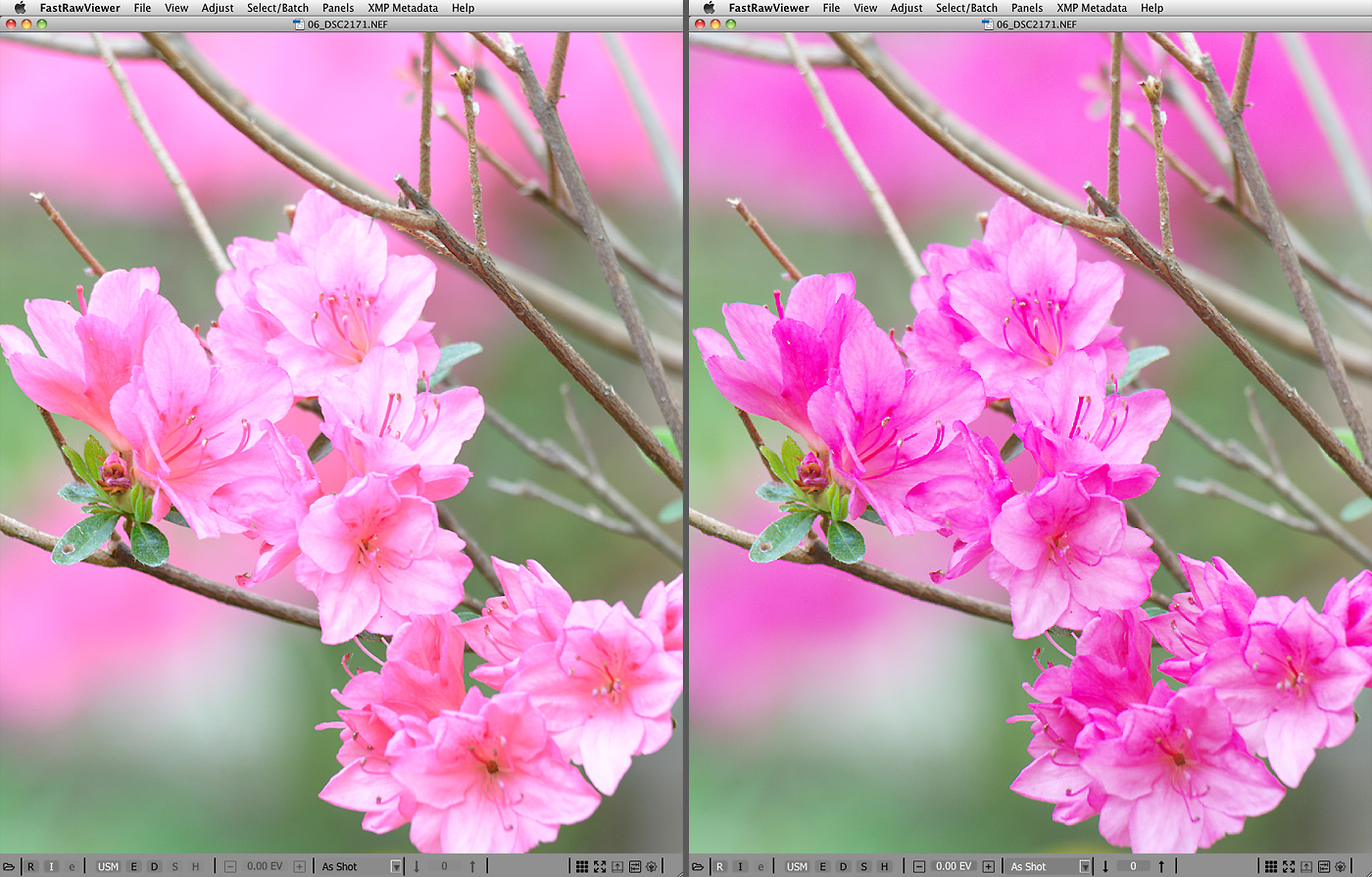
Task: Open the Adjust menu in right menu bar
Action: (906, 8)
